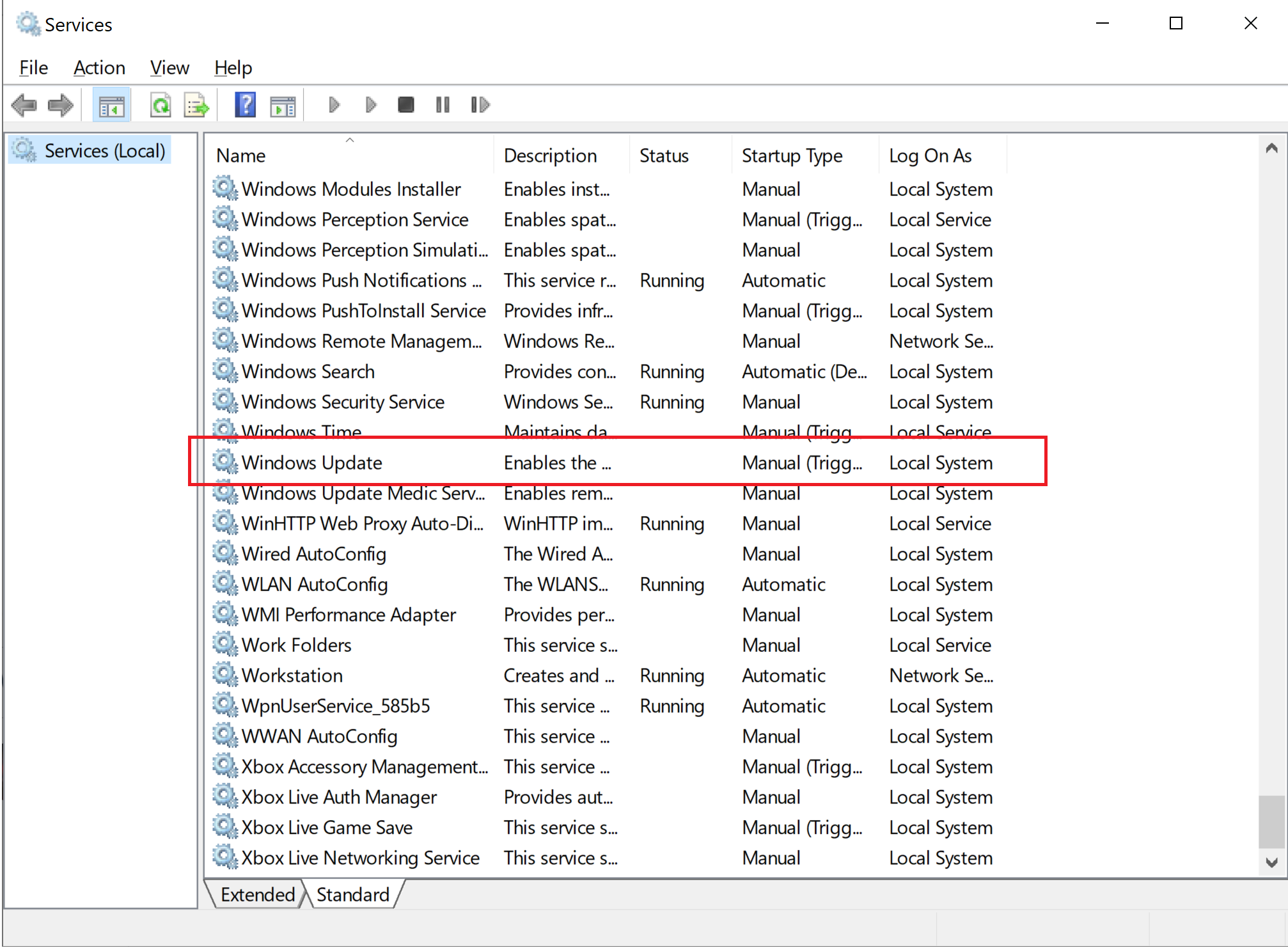
Task: Select Windows Perception Simulation service row
Action: [609, 250]
